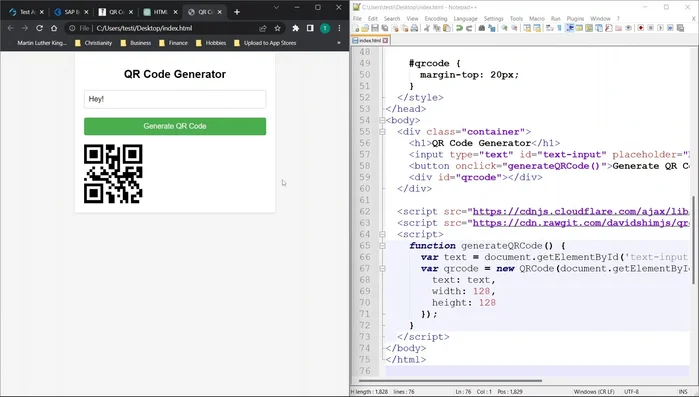
Task: Open the Replace toolbar icon in Notepad++
Action: (x=492, y=28)
